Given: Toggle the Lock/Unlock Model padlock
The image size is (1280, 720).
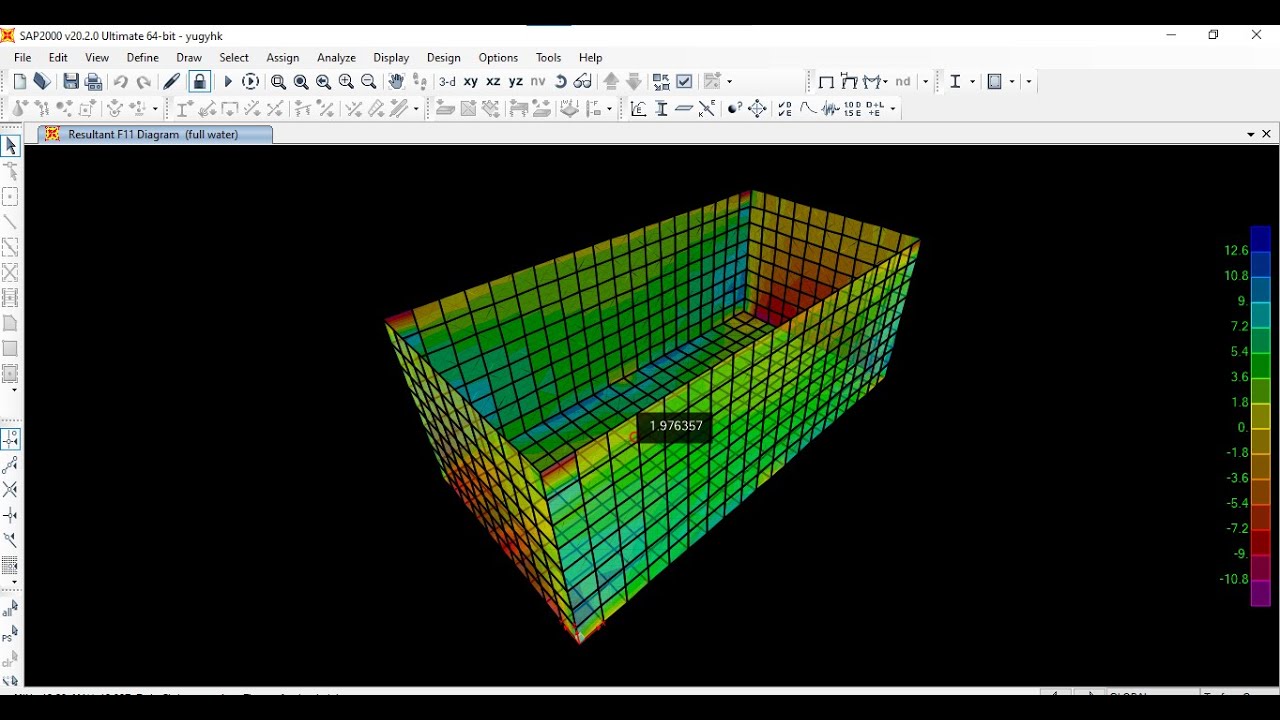Looking at the screenshot, I should coord(200,82).
